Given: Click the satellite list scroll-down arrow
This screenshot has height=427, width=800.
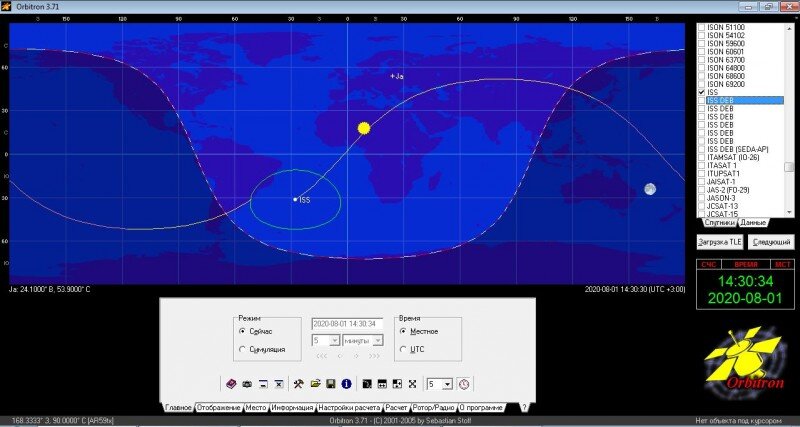Looking at the screenshot, I should (789, 213).
